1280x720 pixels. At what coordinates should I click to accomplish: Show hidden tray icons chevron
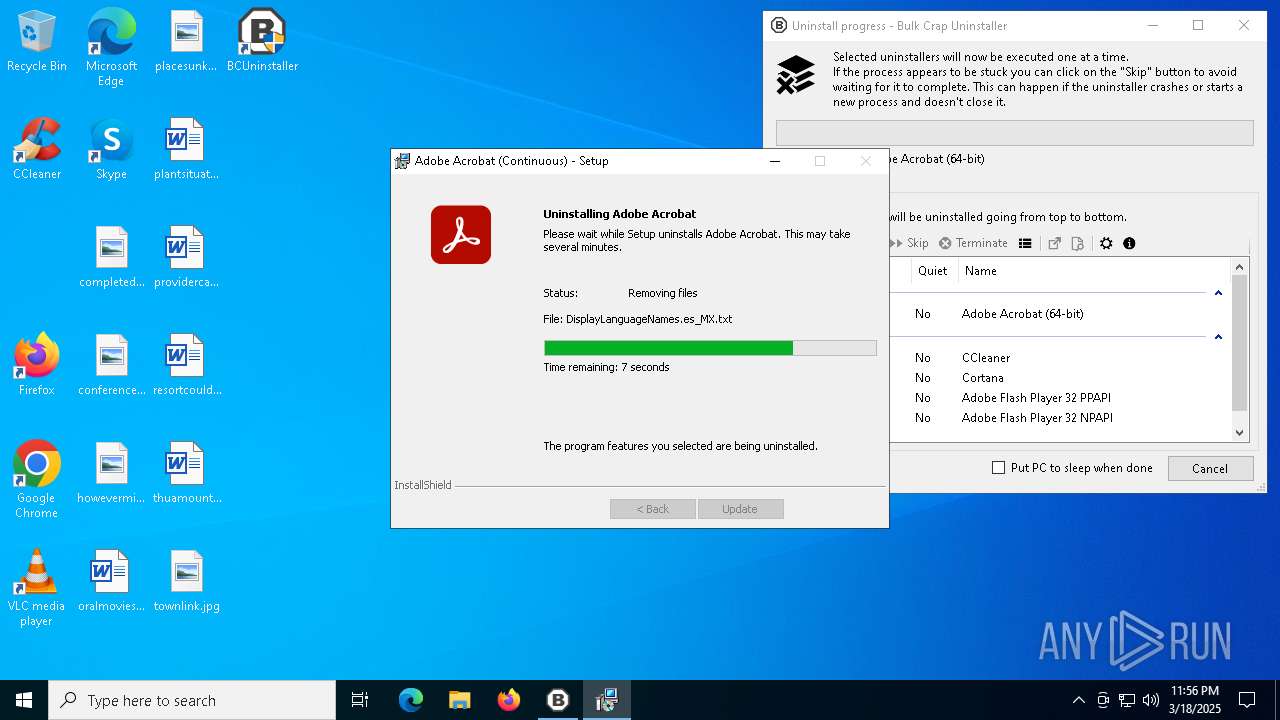coord(1078,700)
